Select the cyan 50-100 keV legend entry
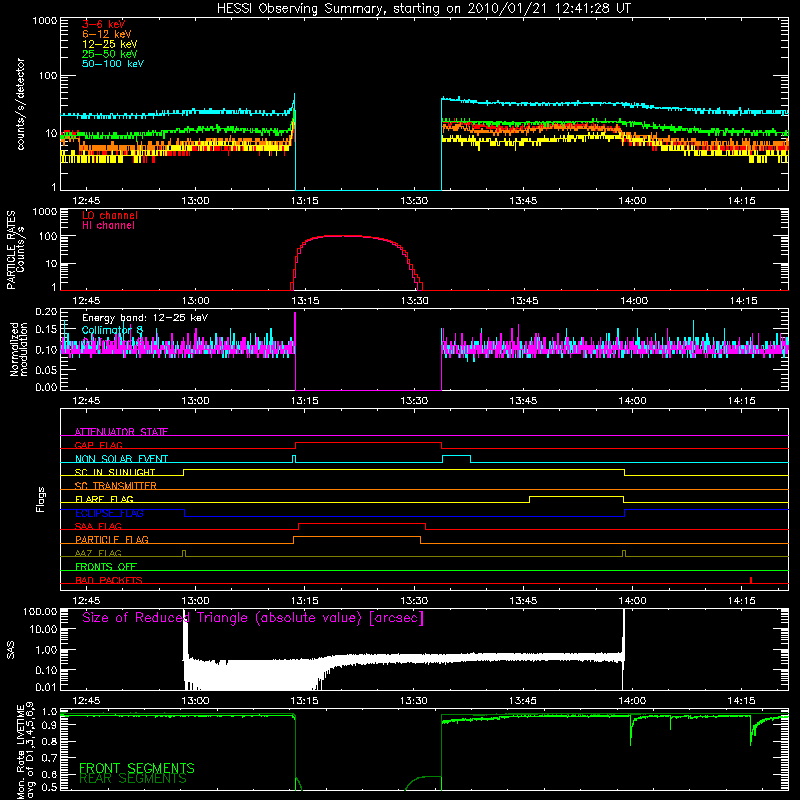 pos(113,64)
